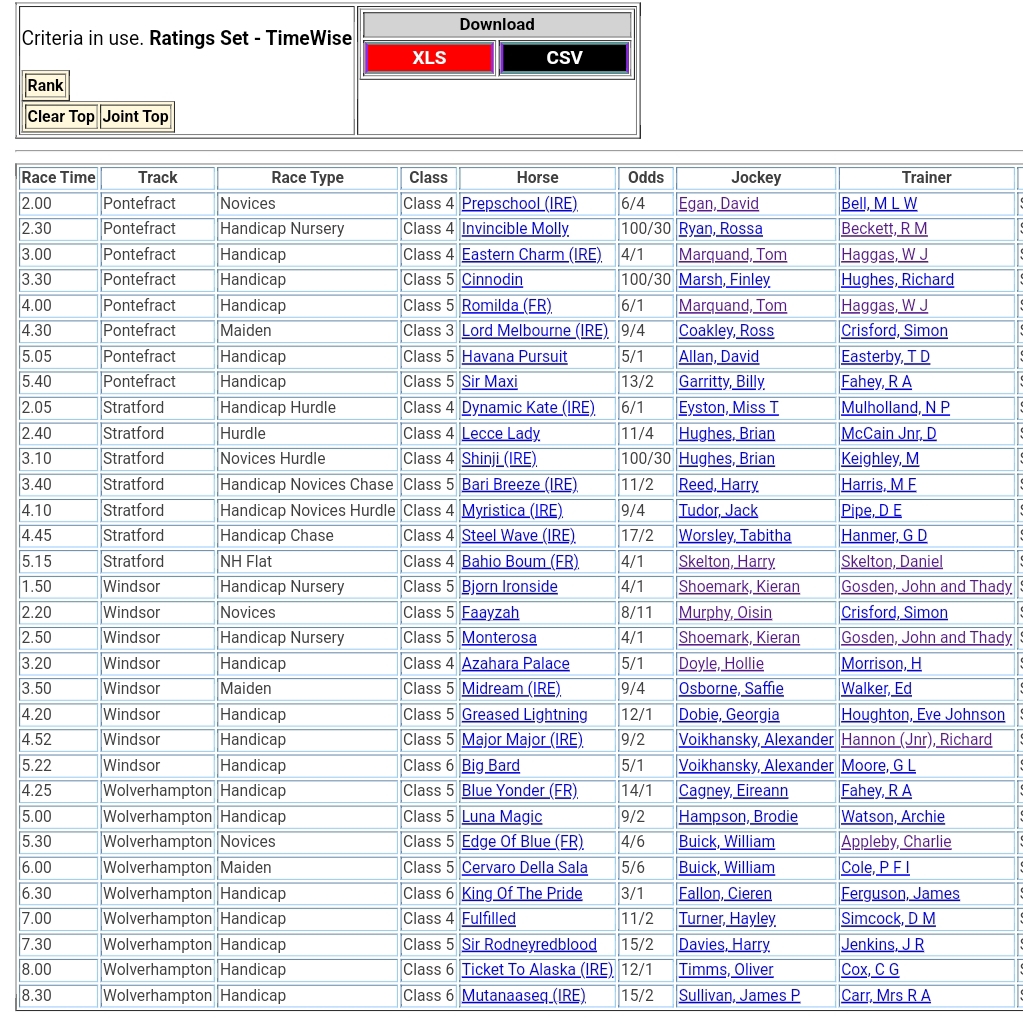Select jockey Egan, David
The image size is (1023, 1024).
click(x=718, y=204)
